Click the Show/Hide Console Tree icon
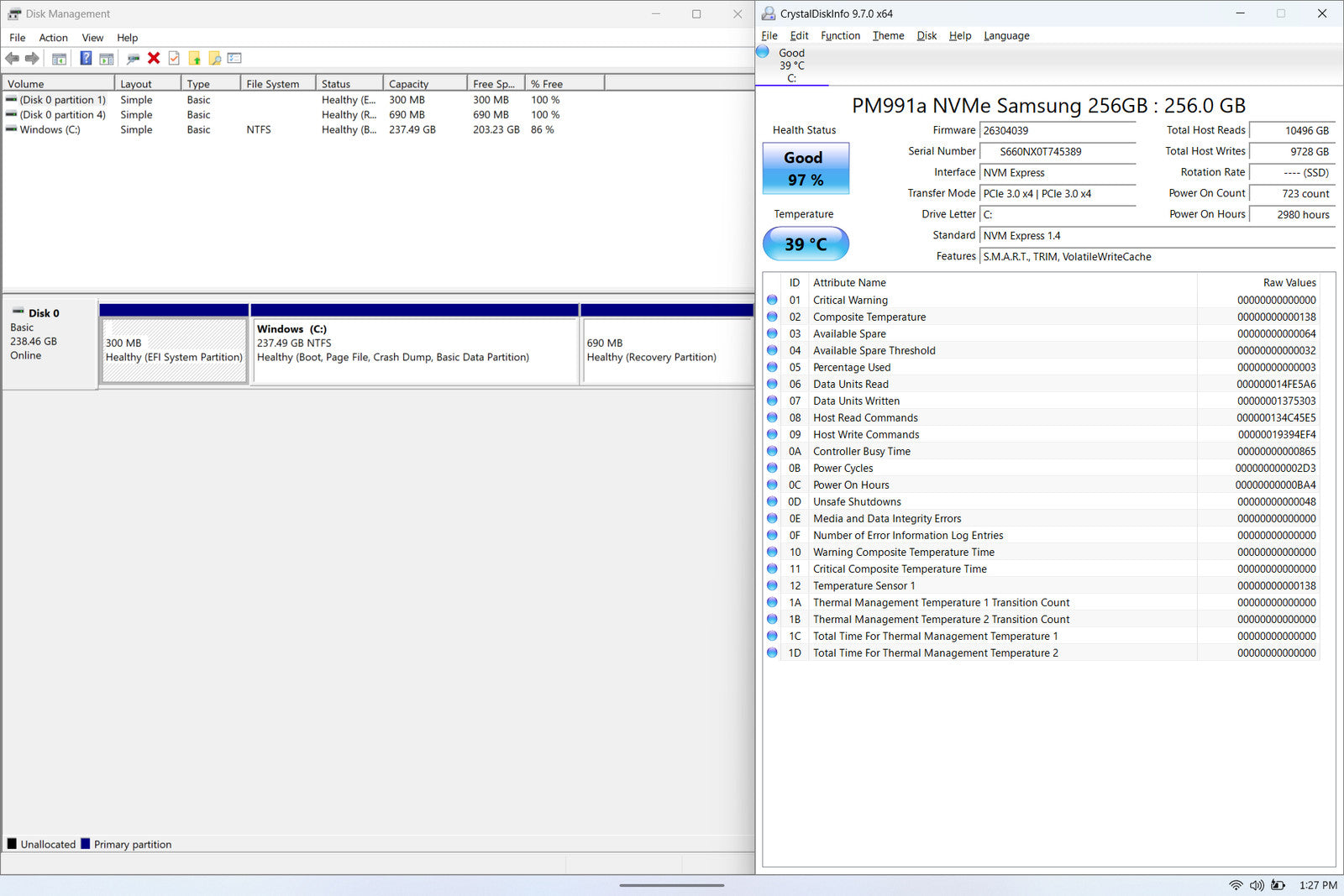Viewport: 1344px width, 896px height. point(59,58)
